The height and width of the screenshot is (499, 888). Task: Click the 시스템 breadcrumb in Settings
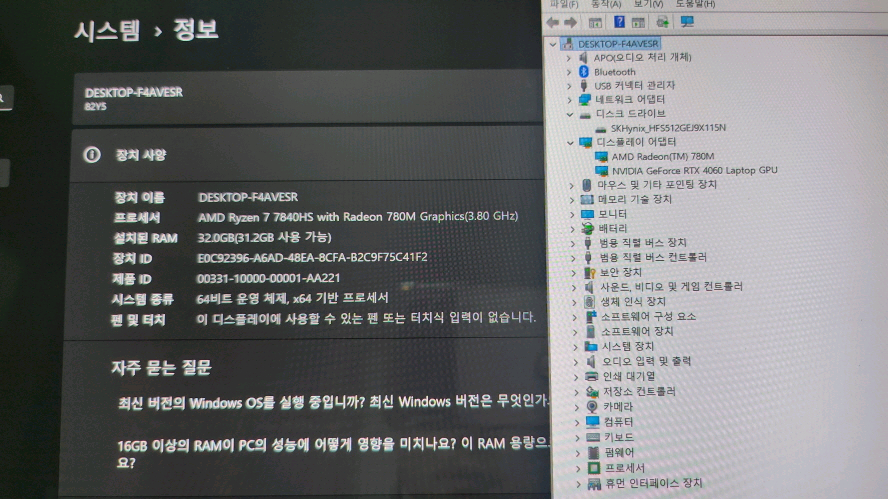pyautogui.click(x=107, y=31)
